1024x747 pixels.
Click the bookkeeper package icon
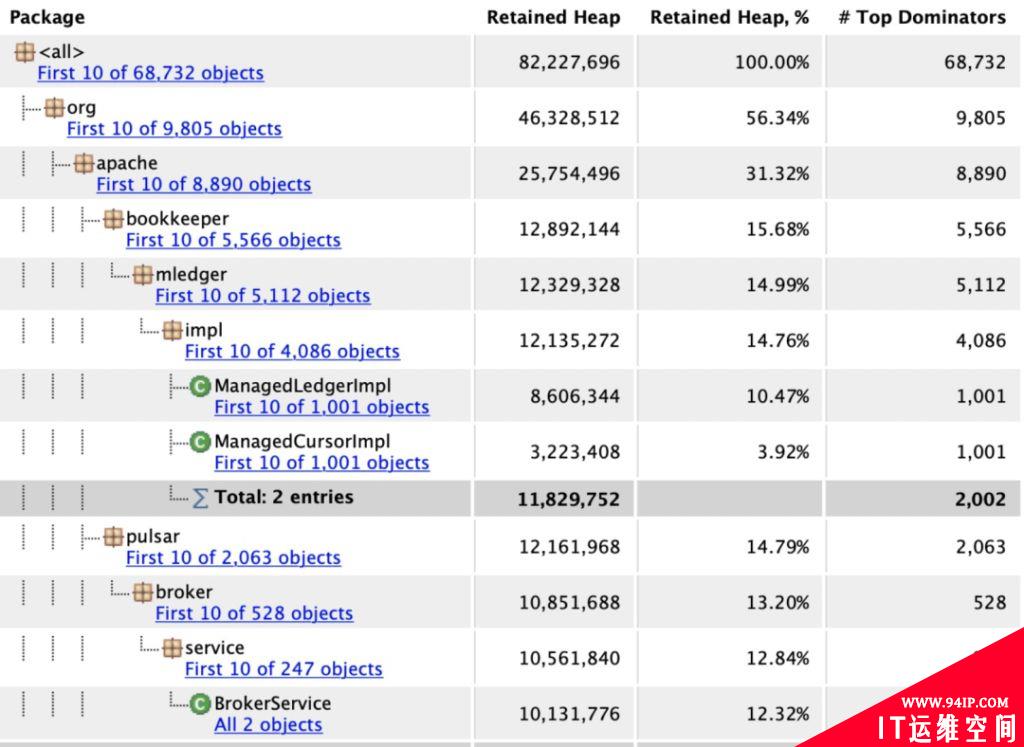(113, 219)
